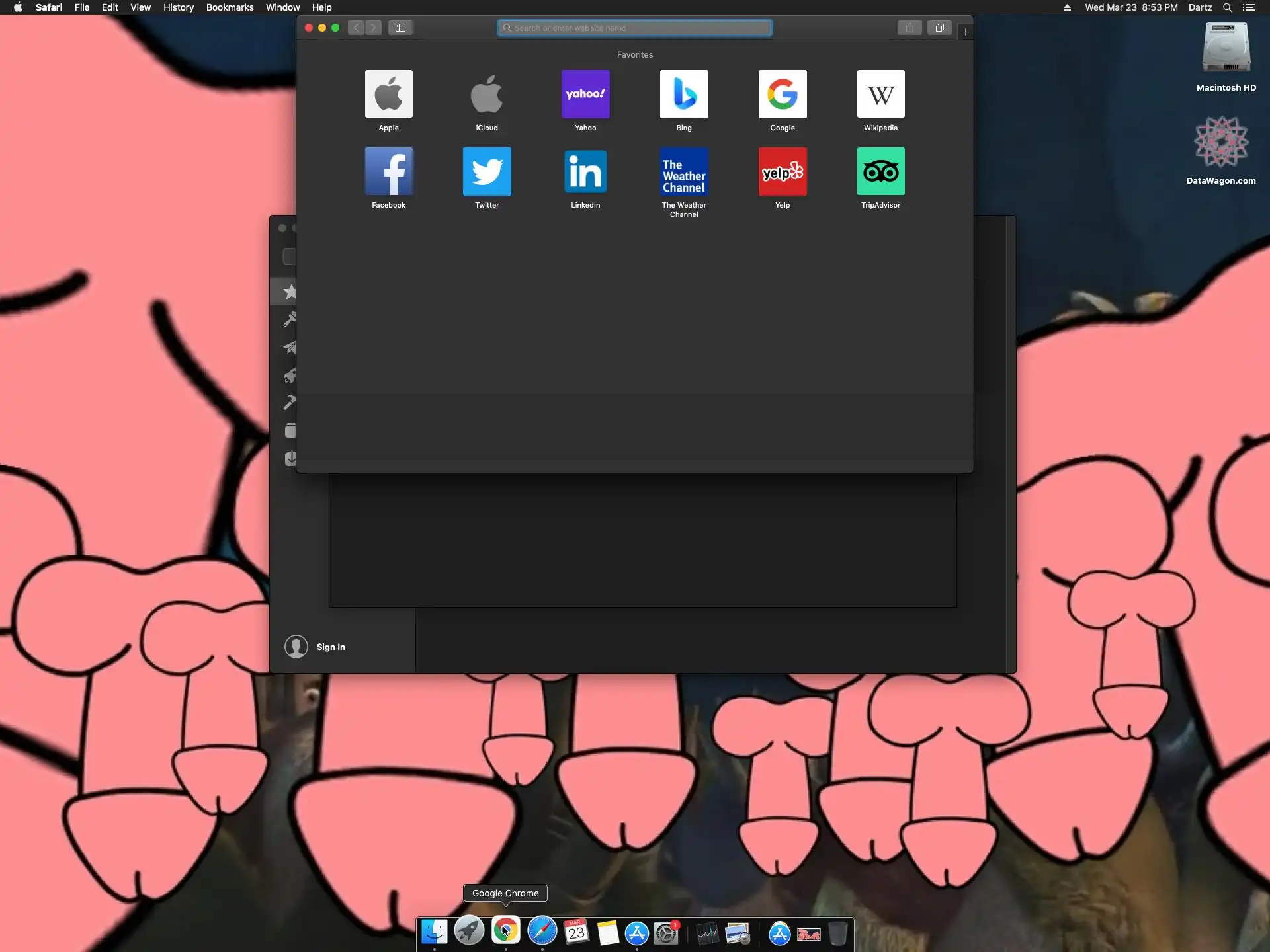The height and width of the screenshot is (952, 1270).
Task: Open the History menu
Action: point(179,7)
